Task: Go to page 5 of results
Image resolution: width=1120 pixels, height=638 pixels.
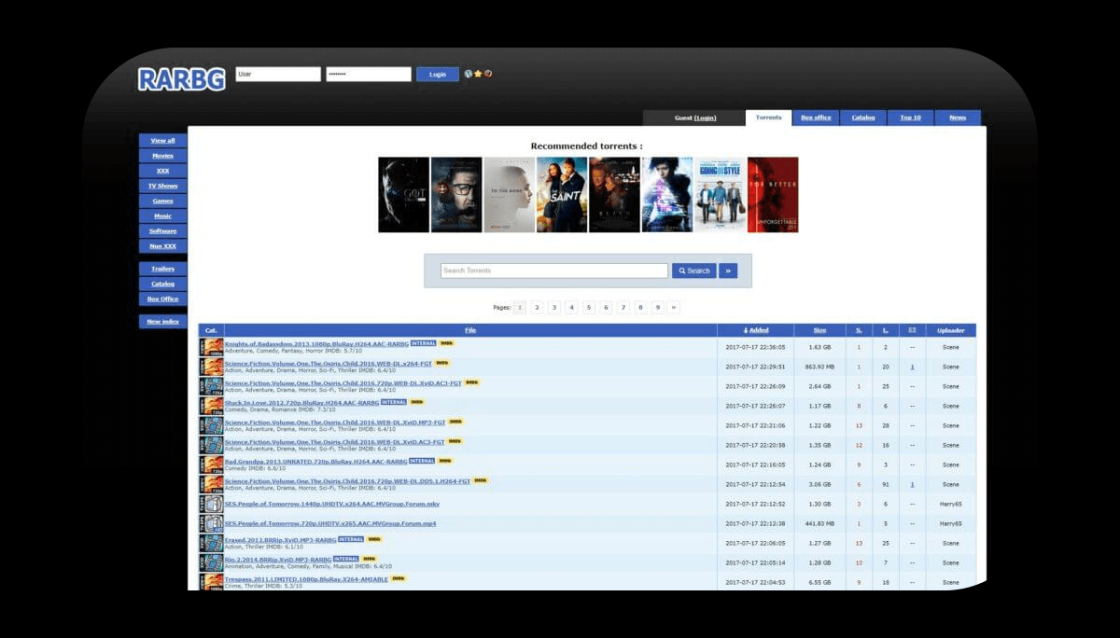Action: [x=589, y=307]
